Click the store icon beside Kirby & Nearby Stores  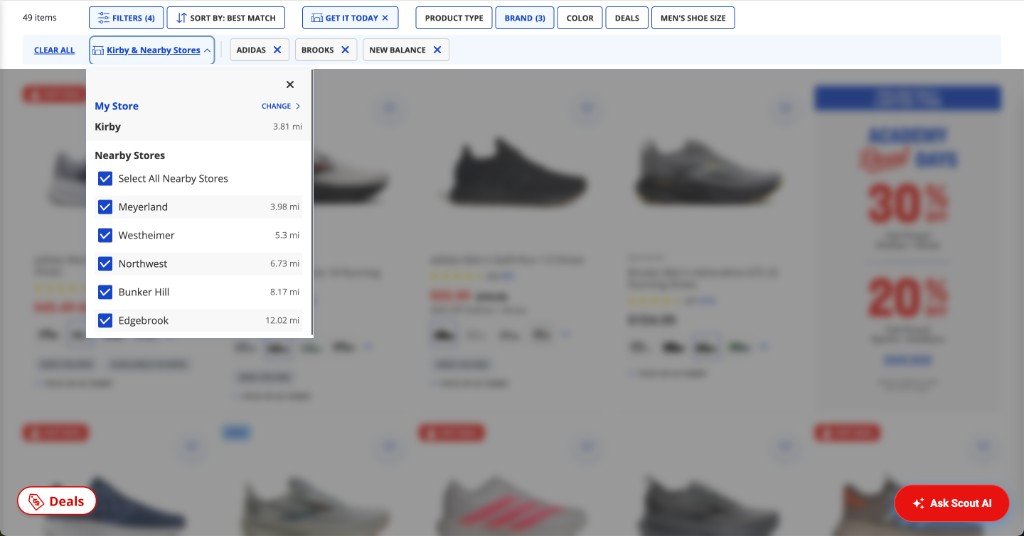pos(98,50)
